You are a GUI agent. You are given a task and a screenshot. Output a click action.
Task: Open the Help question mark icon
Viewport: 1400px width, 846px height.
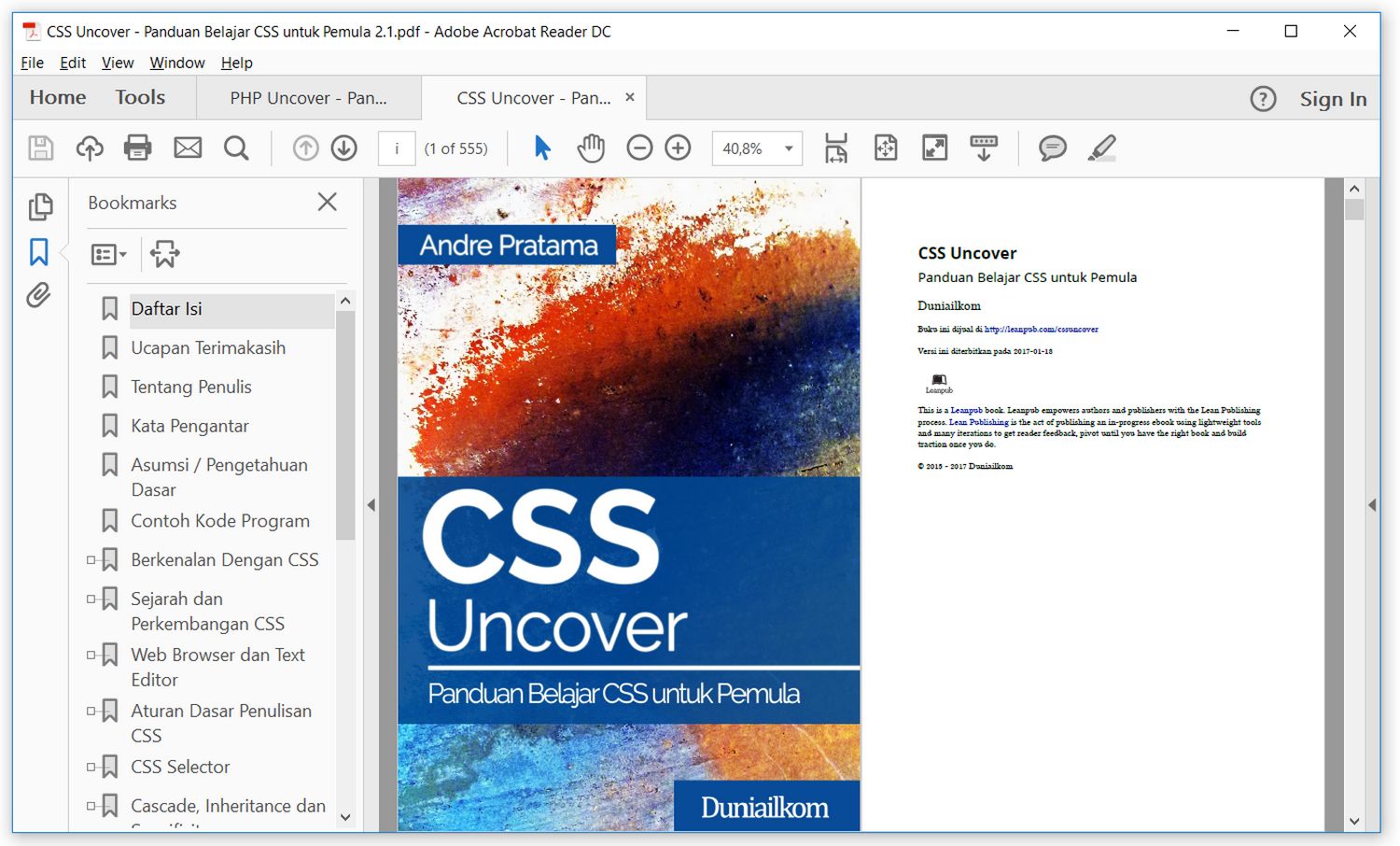1263,99
